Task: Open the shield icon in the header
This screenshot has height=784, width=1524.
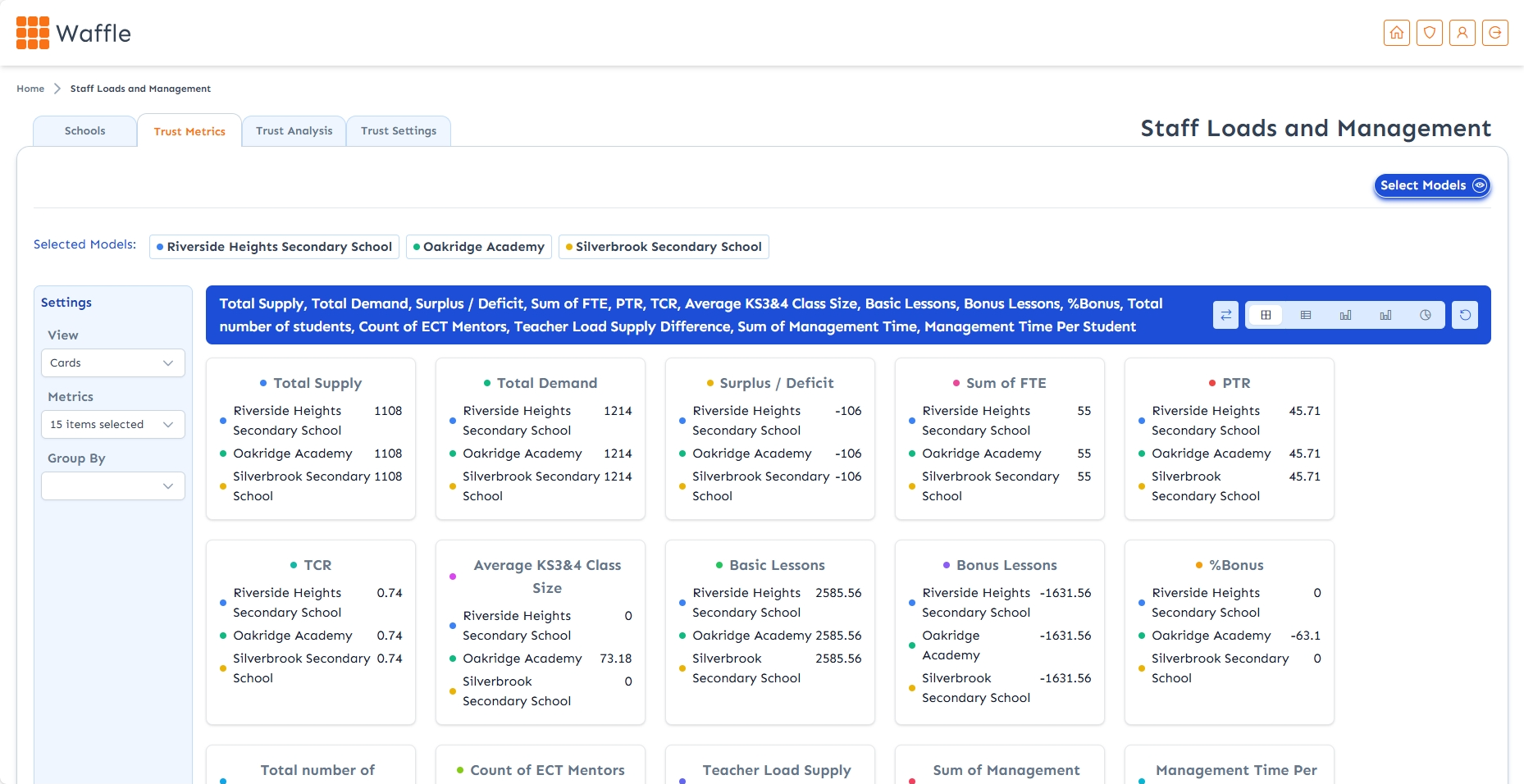Action: [1429, 33]
